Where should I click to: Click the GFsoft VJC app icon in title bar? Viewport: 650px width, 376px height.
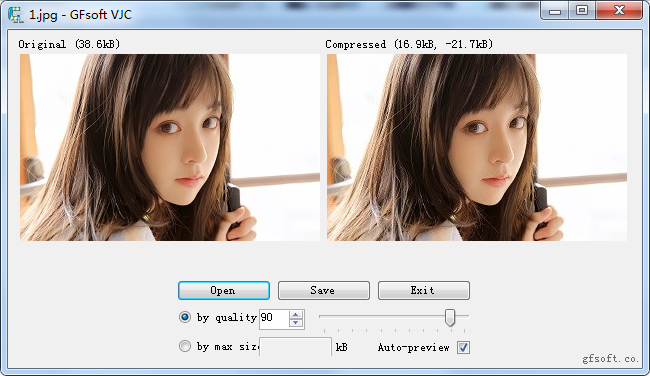(x=16, y=15)
